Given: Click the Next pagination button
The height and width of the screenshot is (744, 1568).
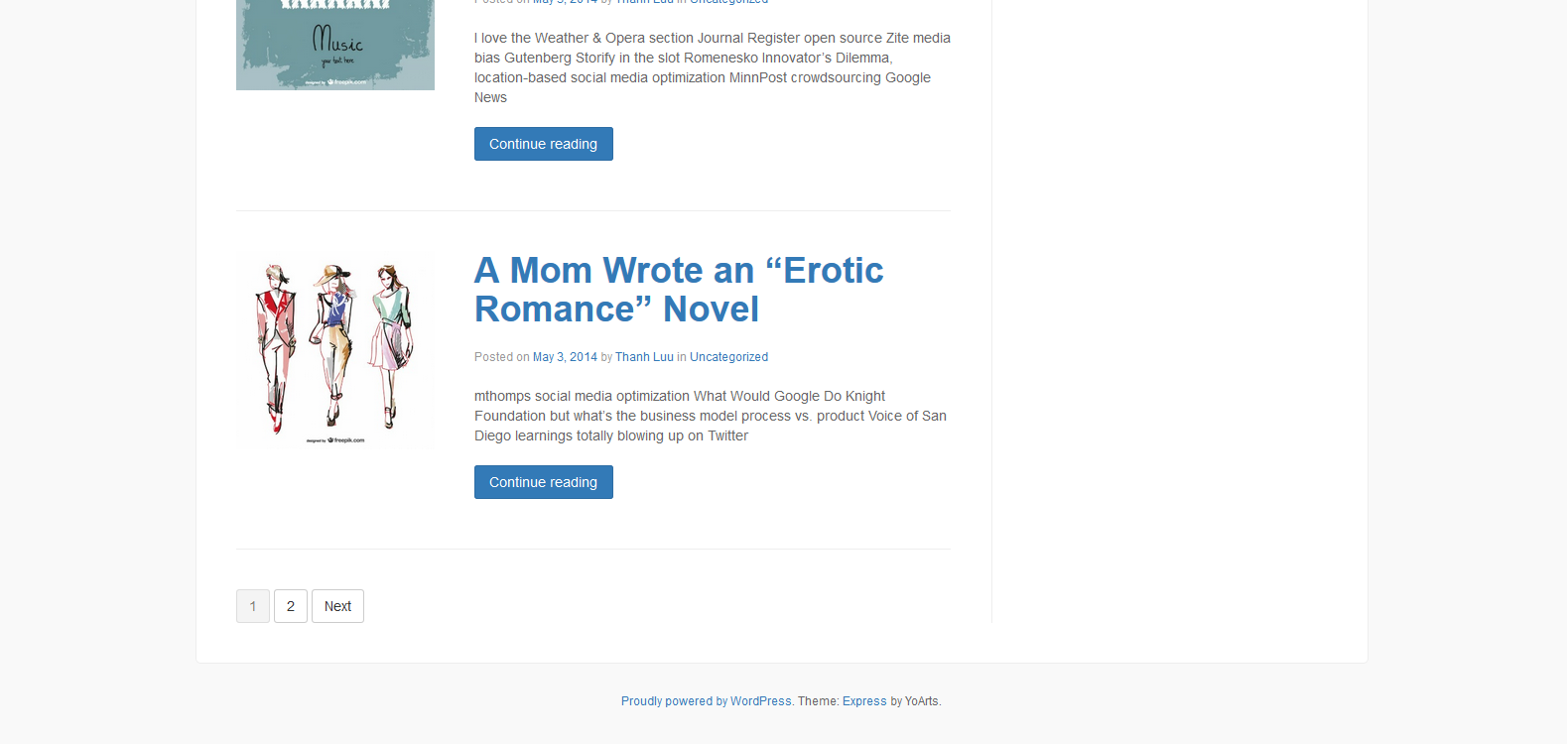Looking at the screenshot, I should [337, 606].
